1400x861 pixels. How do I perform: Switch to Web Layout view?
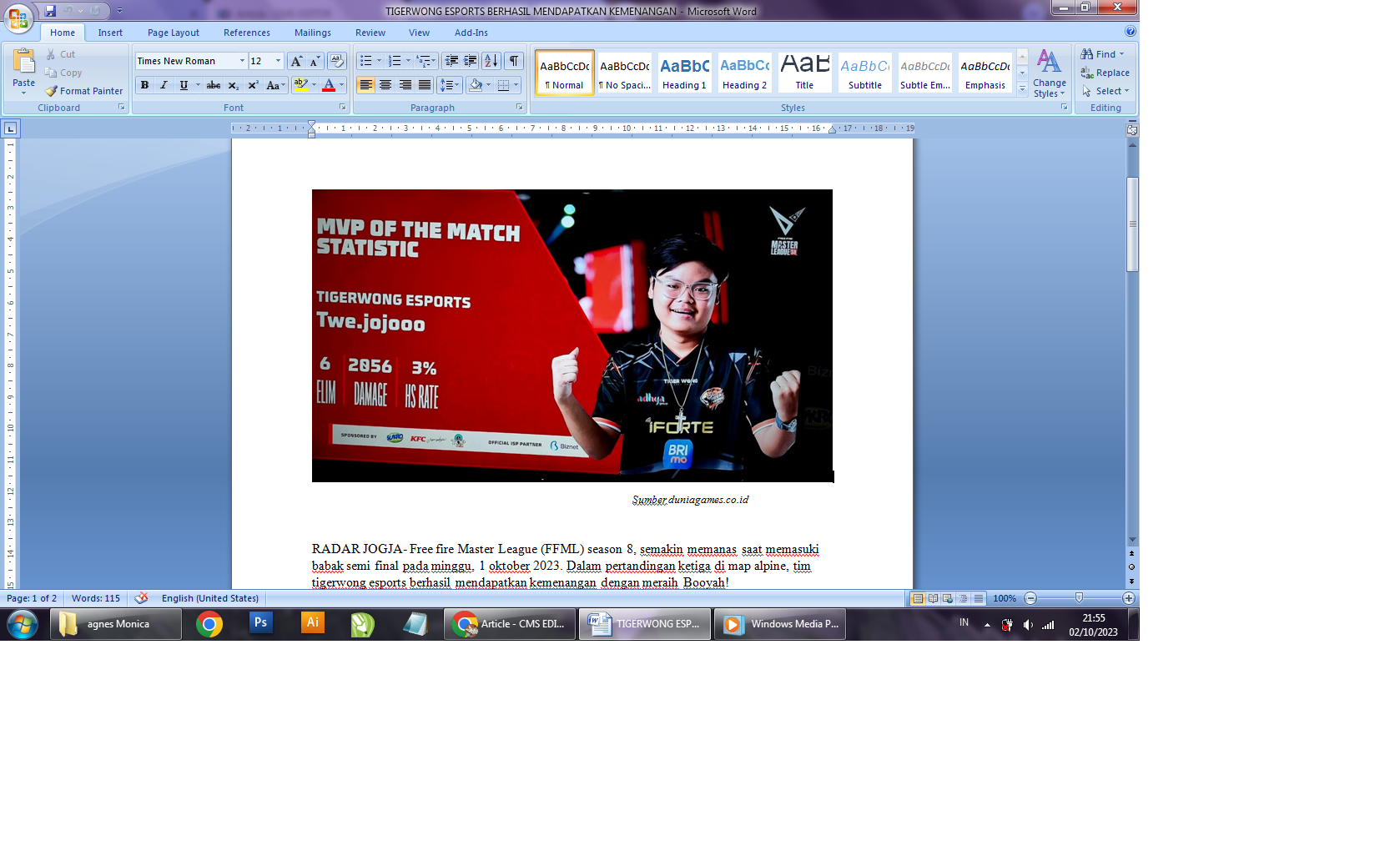pyautogui.click(x=948, y=598)
